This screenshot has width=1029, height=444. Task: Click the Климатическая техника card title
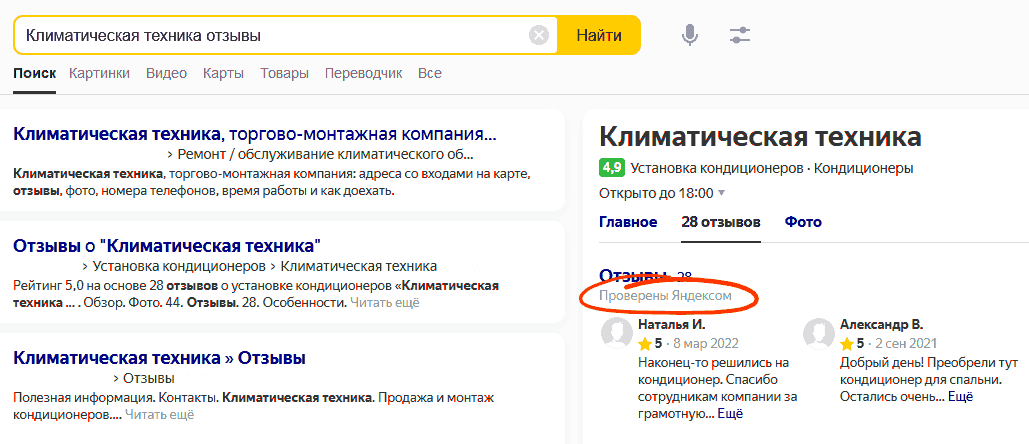tap(760, 138)
